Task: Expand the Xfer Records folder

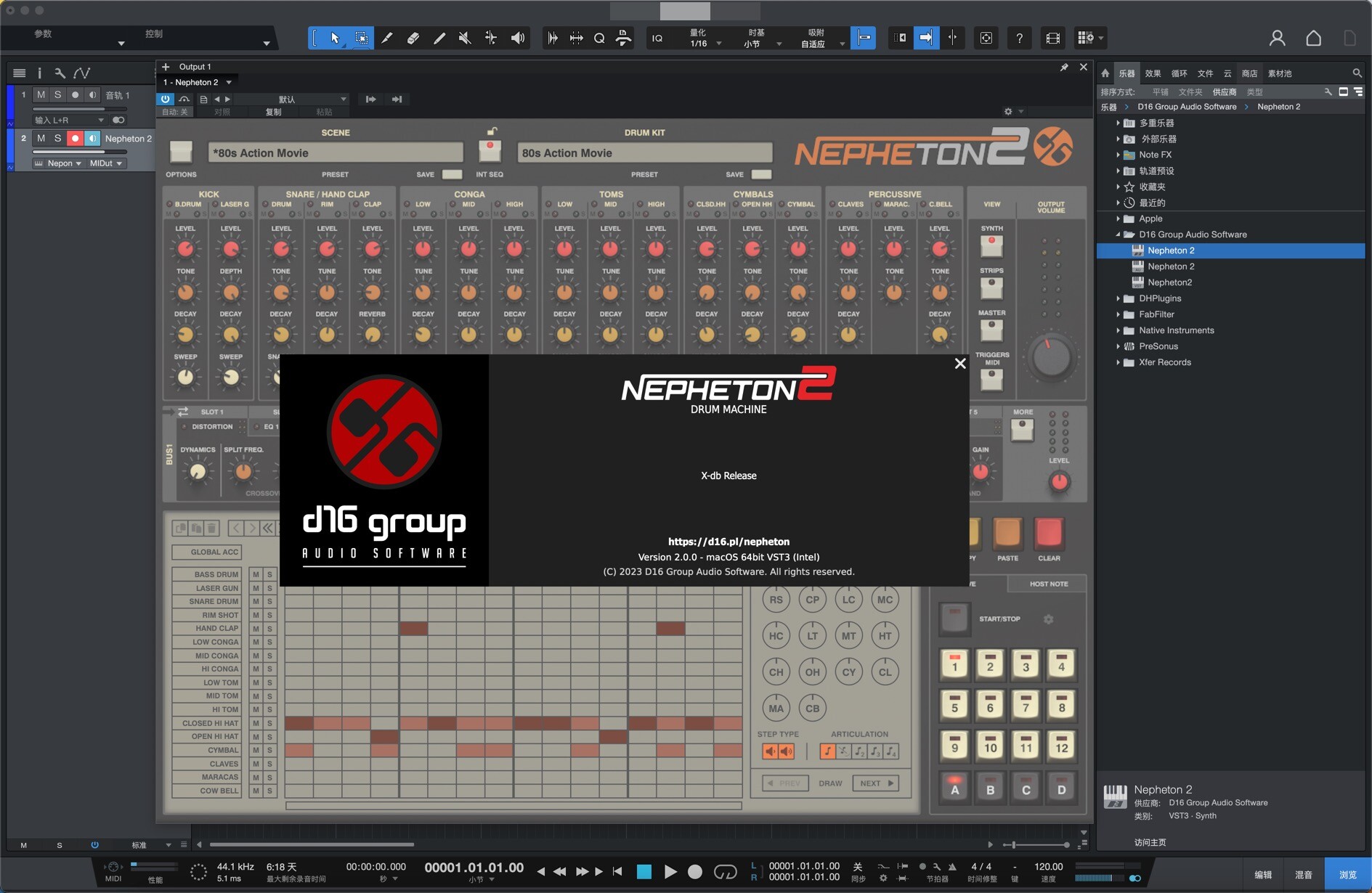Action: tap(1118, 362)
